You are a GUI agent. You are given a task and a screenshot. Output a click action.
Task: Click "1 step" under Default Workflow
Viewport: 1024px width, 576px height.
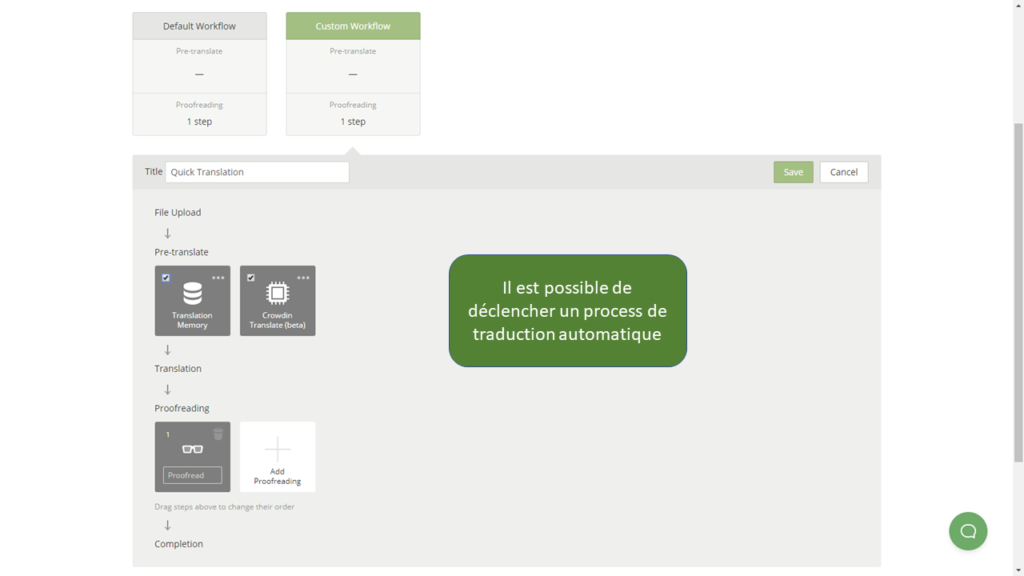click(x=199, y=121)
